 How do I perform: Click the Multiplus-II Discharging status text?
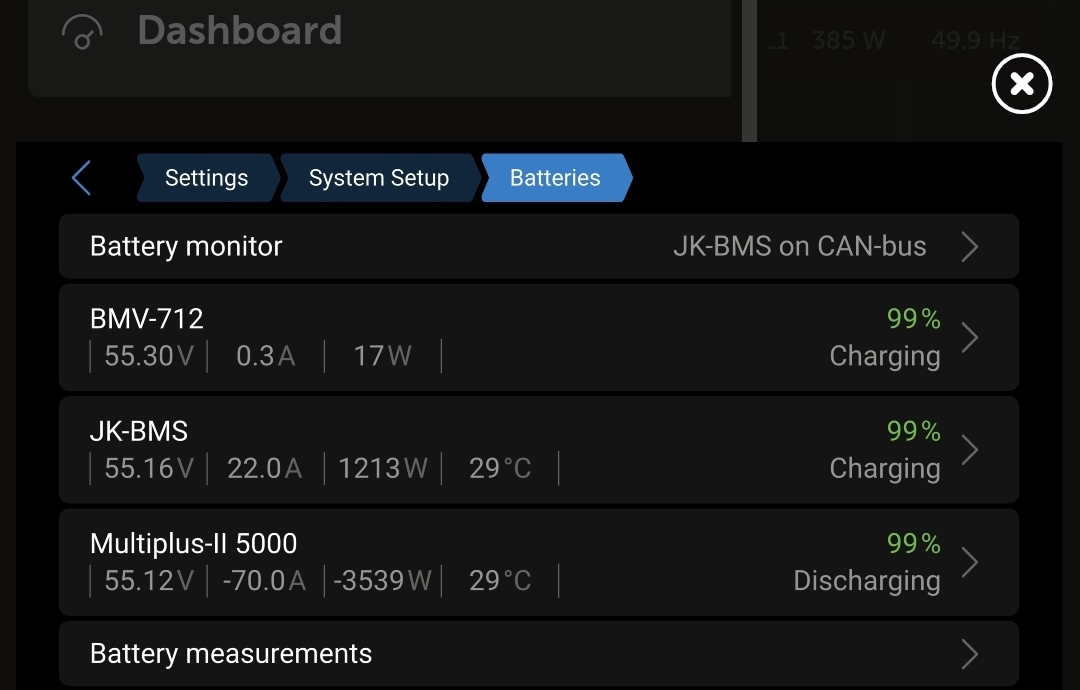(x=866, y=581)
